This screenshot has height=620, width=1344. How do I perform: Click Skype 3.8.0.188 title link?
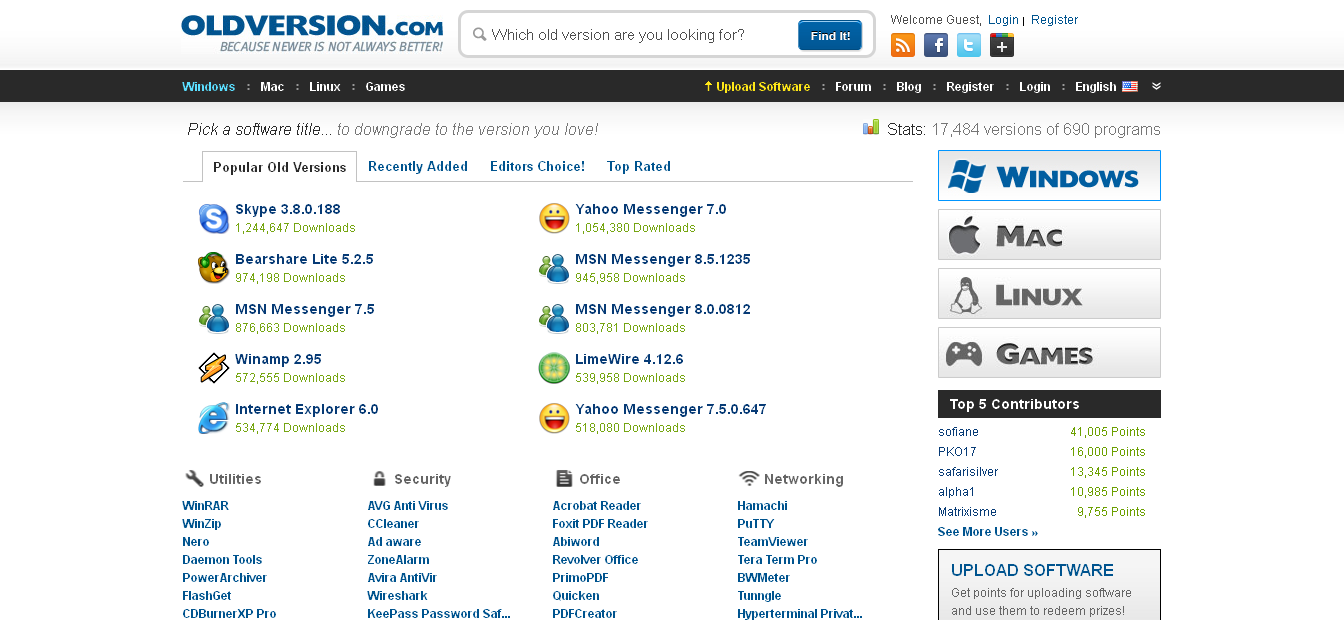pyautogui.click(x=288, y=209)
